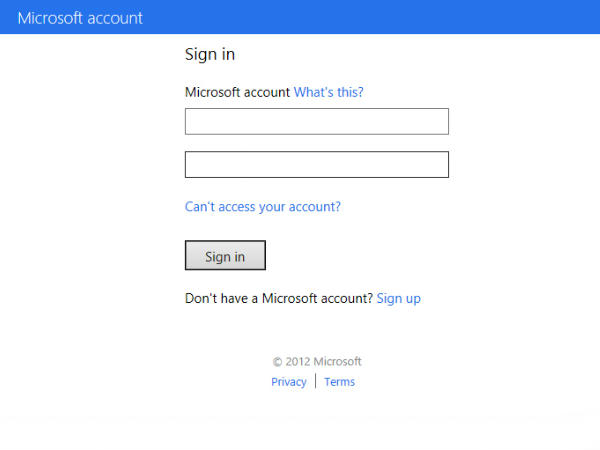600x450 pixels.
Task: Follow the Sign up link
Action: coord(398,298)
